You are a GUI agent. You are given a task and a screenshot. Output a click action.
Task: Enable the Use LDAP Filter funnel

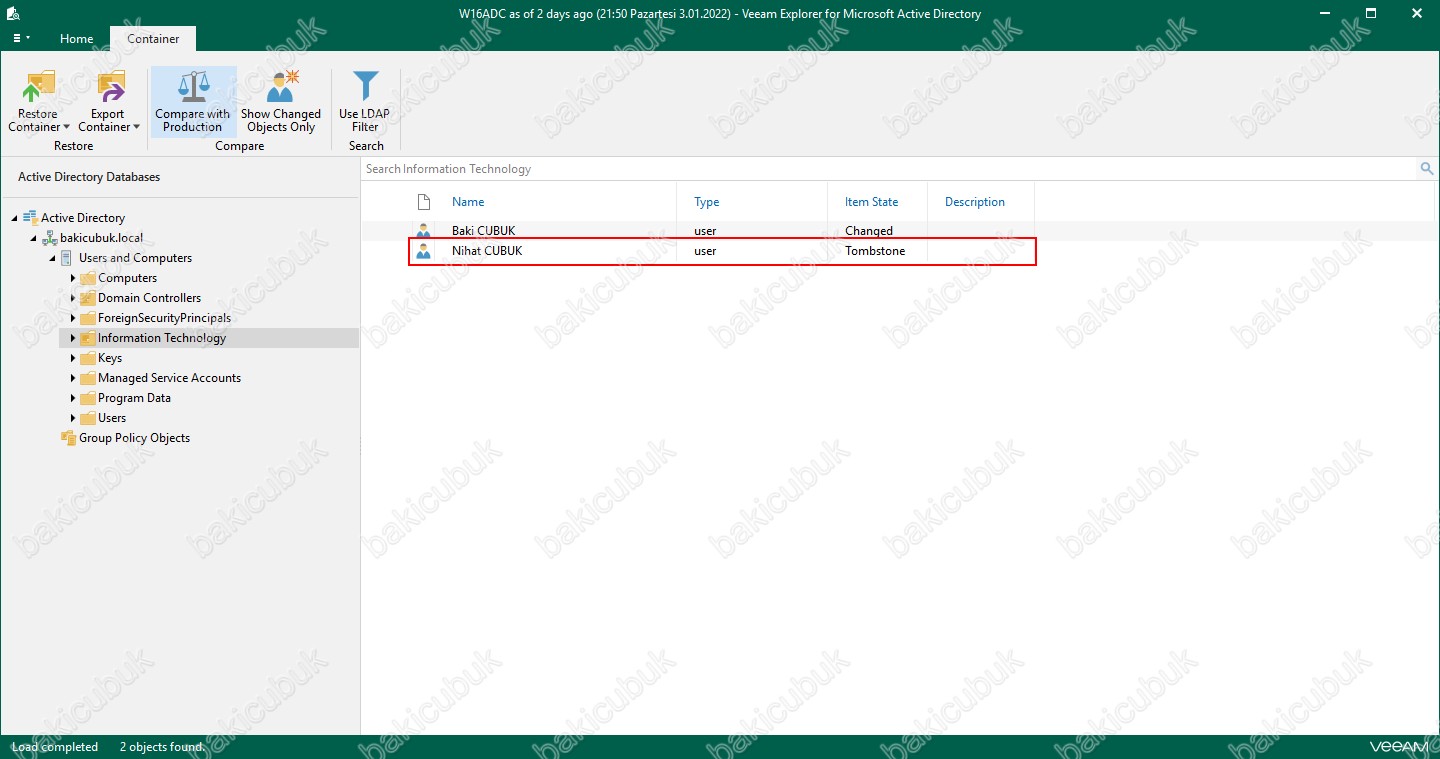(x=365, y=87)
